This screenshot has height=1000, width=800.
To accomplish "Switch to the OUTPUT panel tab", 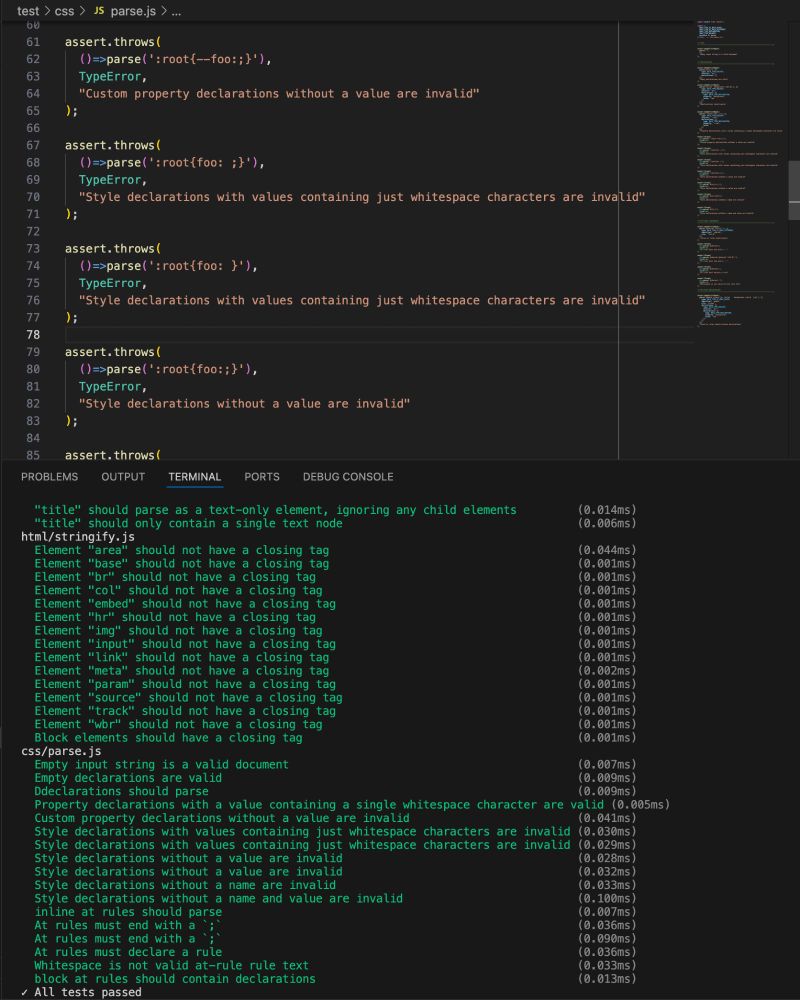I will [123, 476].
